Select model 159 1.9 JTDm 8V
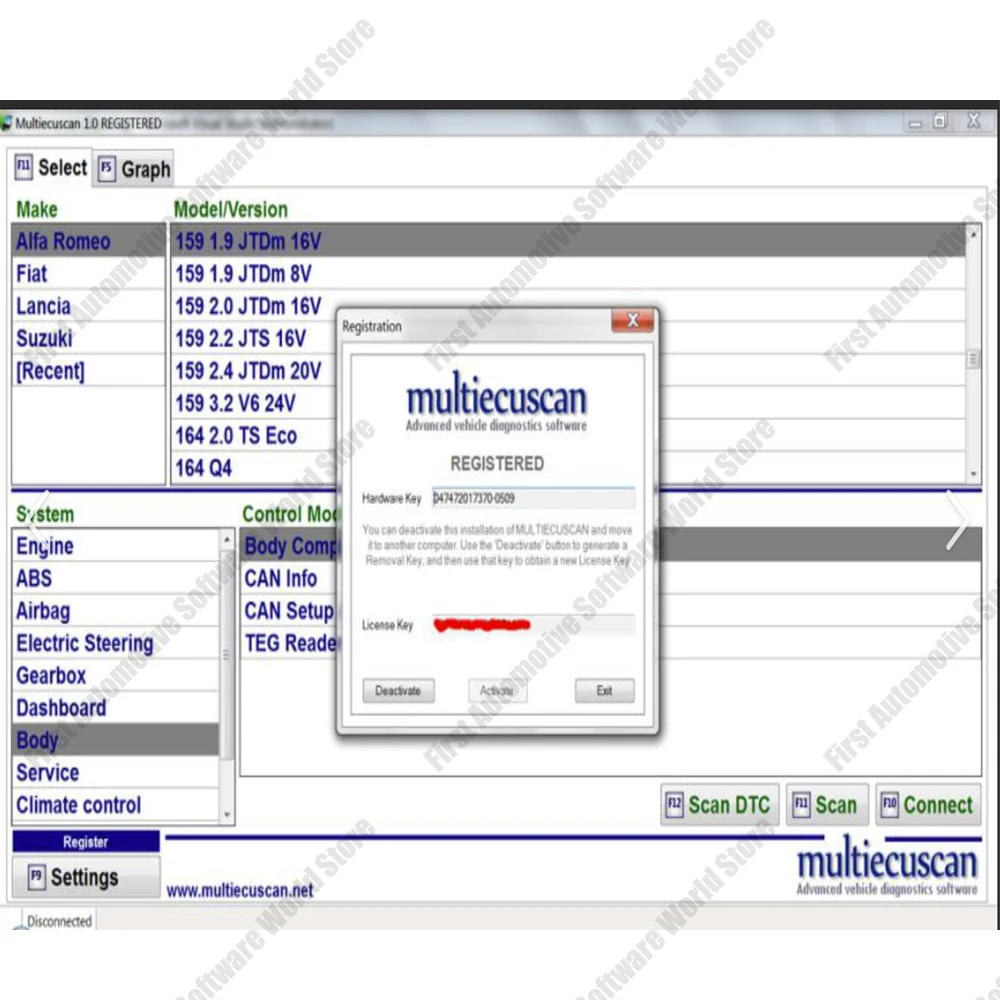 coord(569,274)
